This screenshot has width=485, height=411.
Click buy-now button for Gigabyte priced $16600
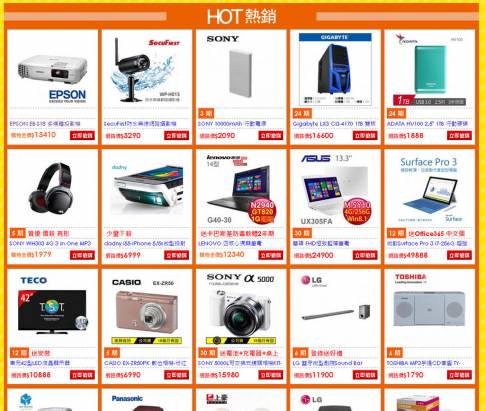pos(365,135)
